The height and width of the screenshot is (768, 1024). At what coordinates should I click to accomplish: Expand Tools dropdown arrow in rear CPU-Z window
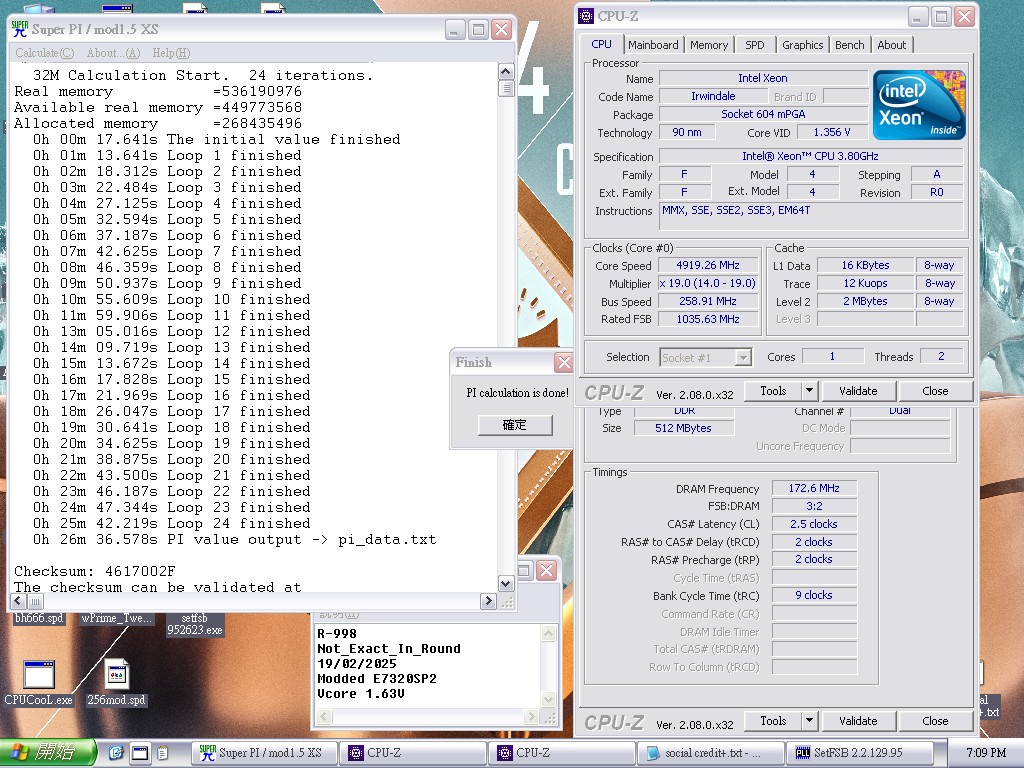click(x=809, y=721)
